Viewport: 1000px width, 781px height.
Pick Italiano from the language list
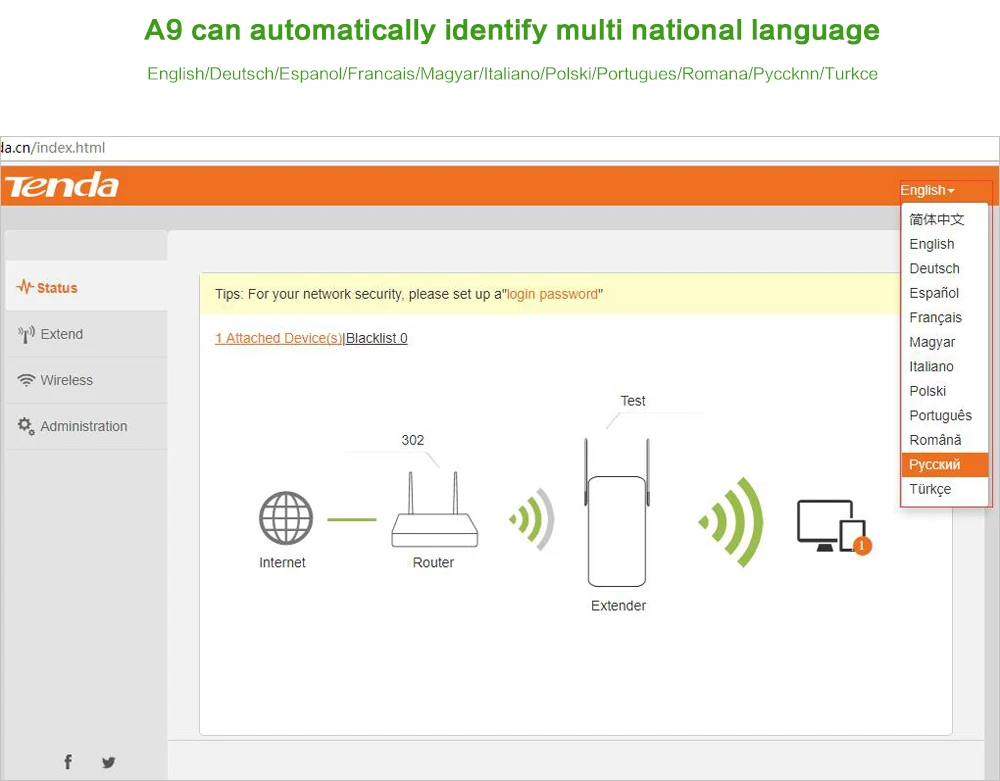[945, 367]
